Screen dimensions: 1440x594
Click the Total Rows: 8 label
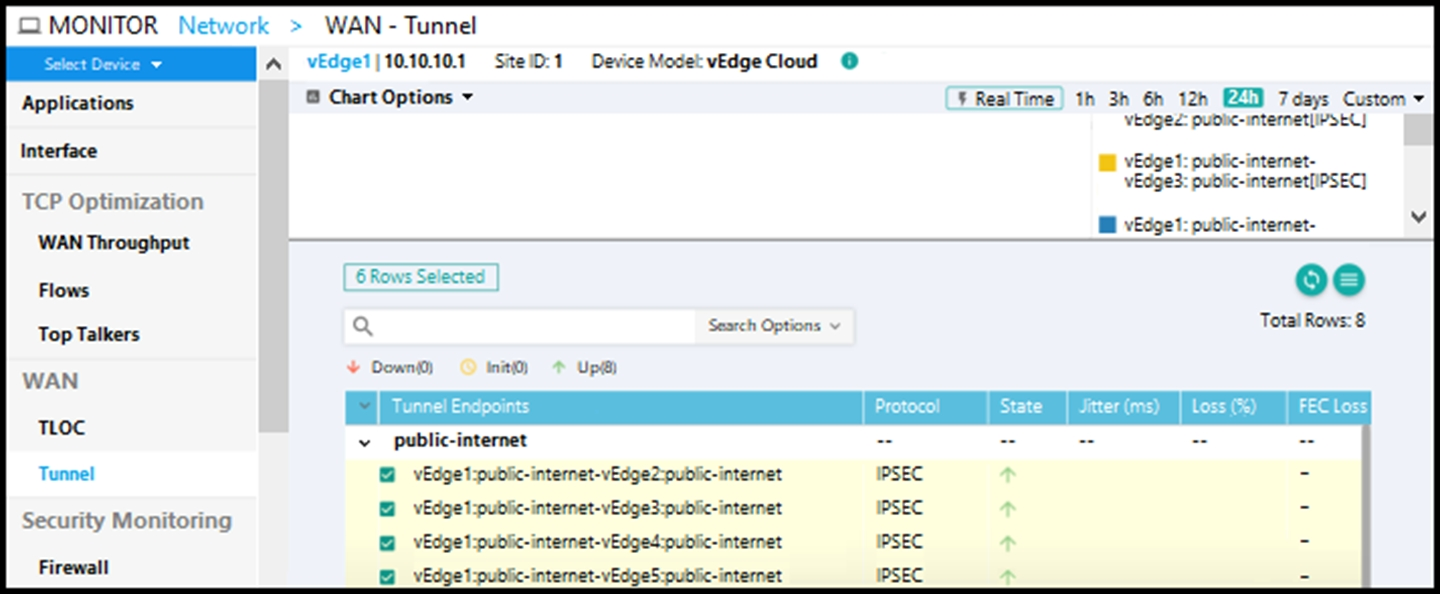coord(1312,321)
